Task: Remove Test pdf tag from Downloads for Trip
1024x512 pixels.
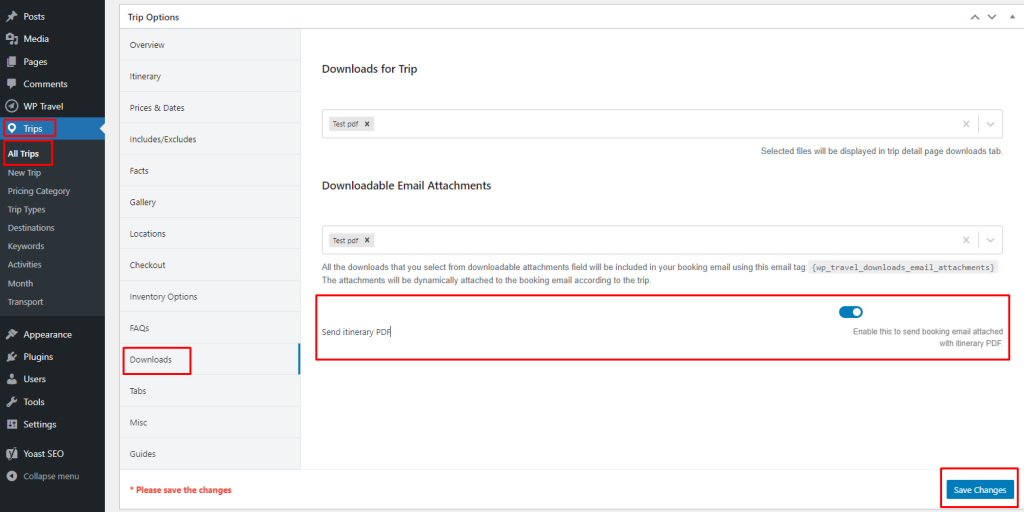Action: [x=367, y=123]
